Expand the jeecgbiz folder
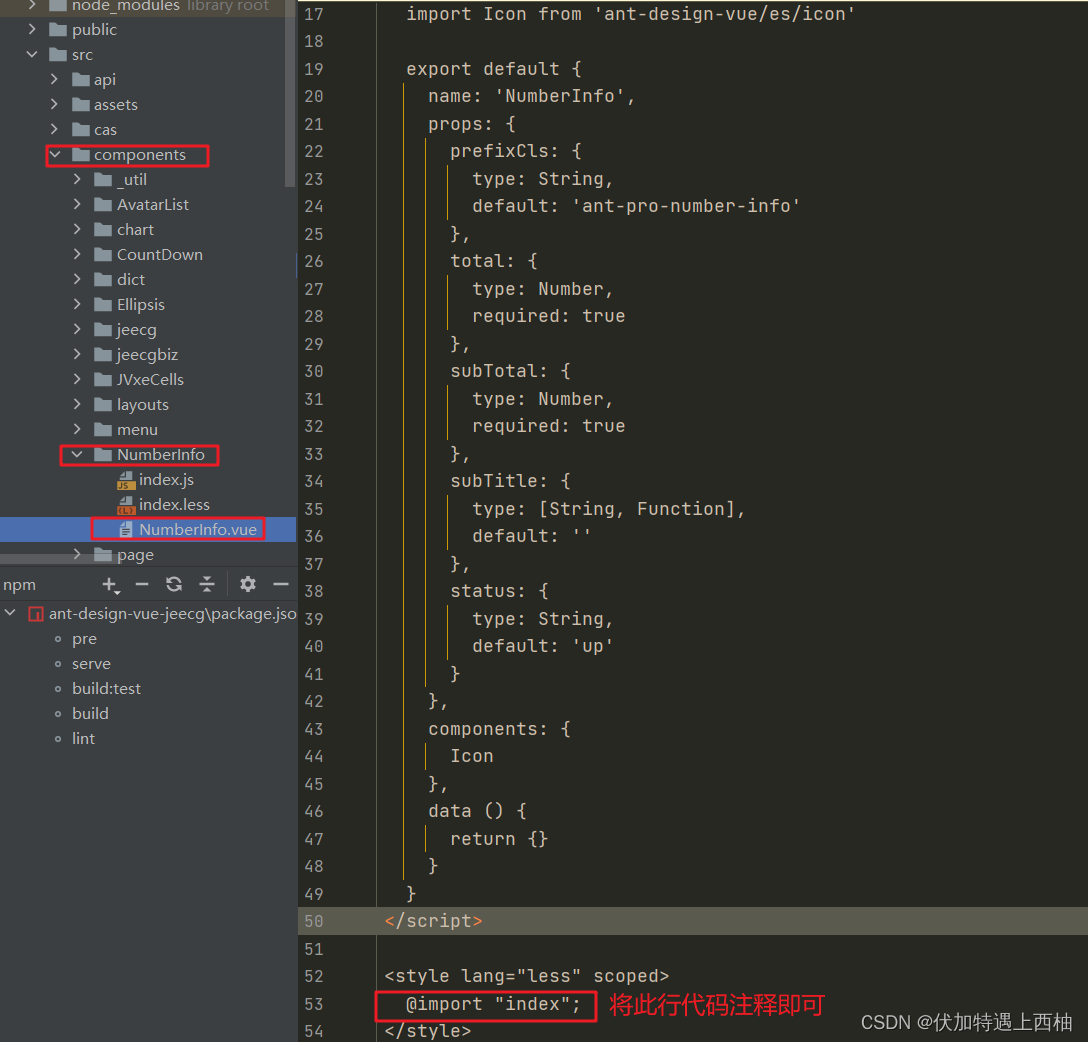 pos(77,354)
